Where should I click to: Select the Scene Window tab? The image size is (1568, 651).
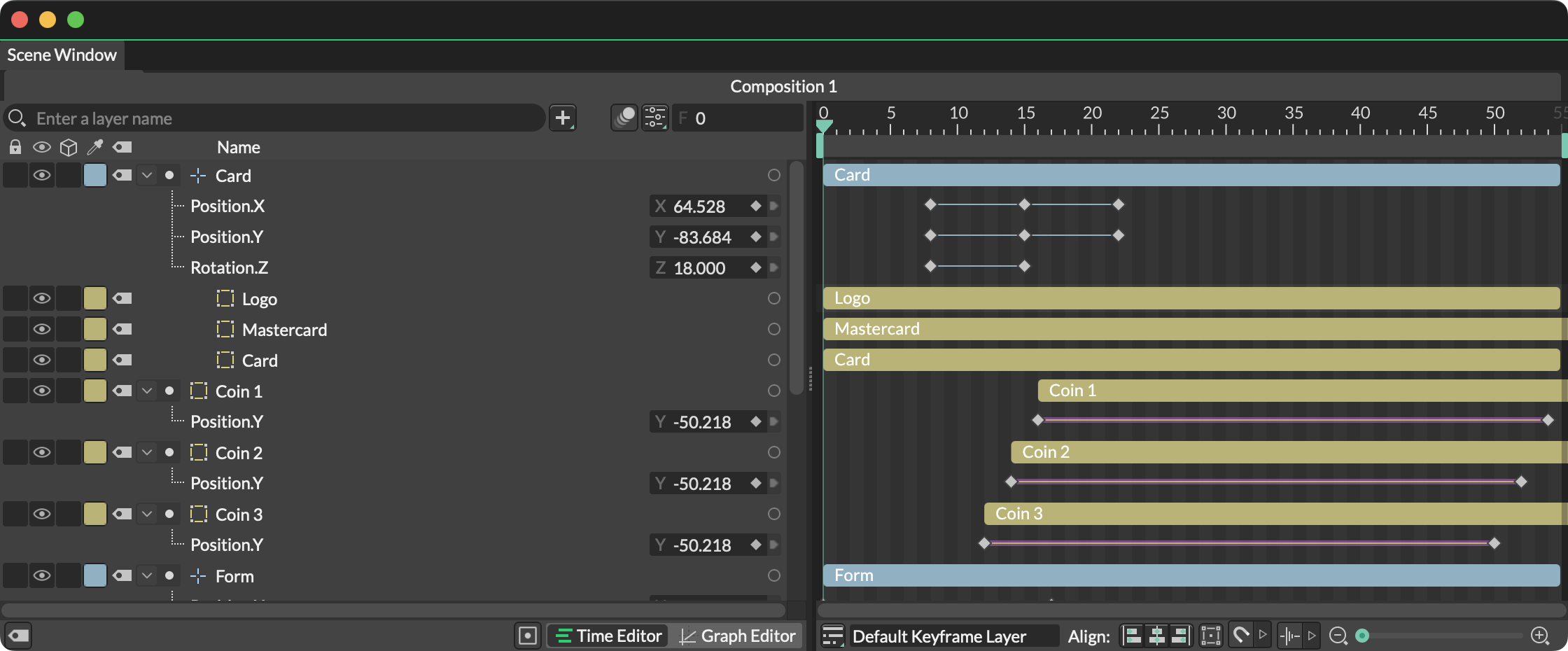click(62, 55)
